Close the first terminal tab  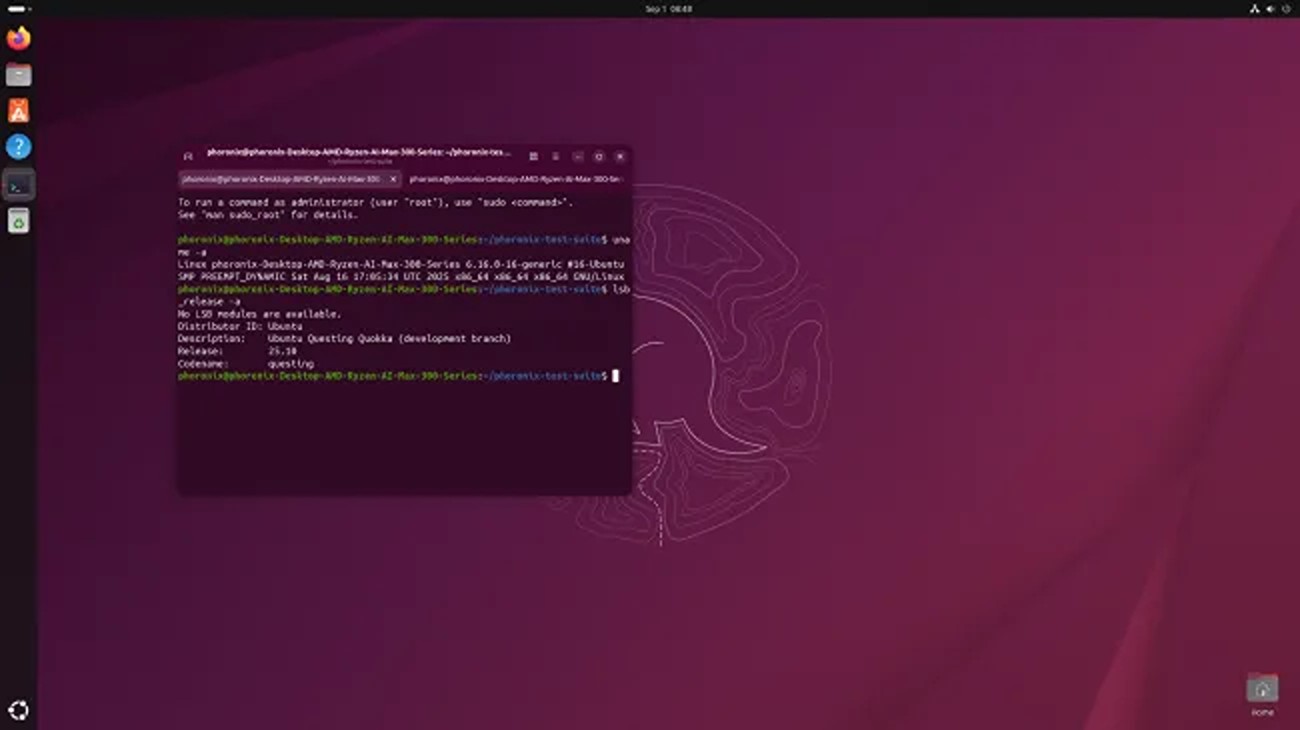tap(393, 179)
